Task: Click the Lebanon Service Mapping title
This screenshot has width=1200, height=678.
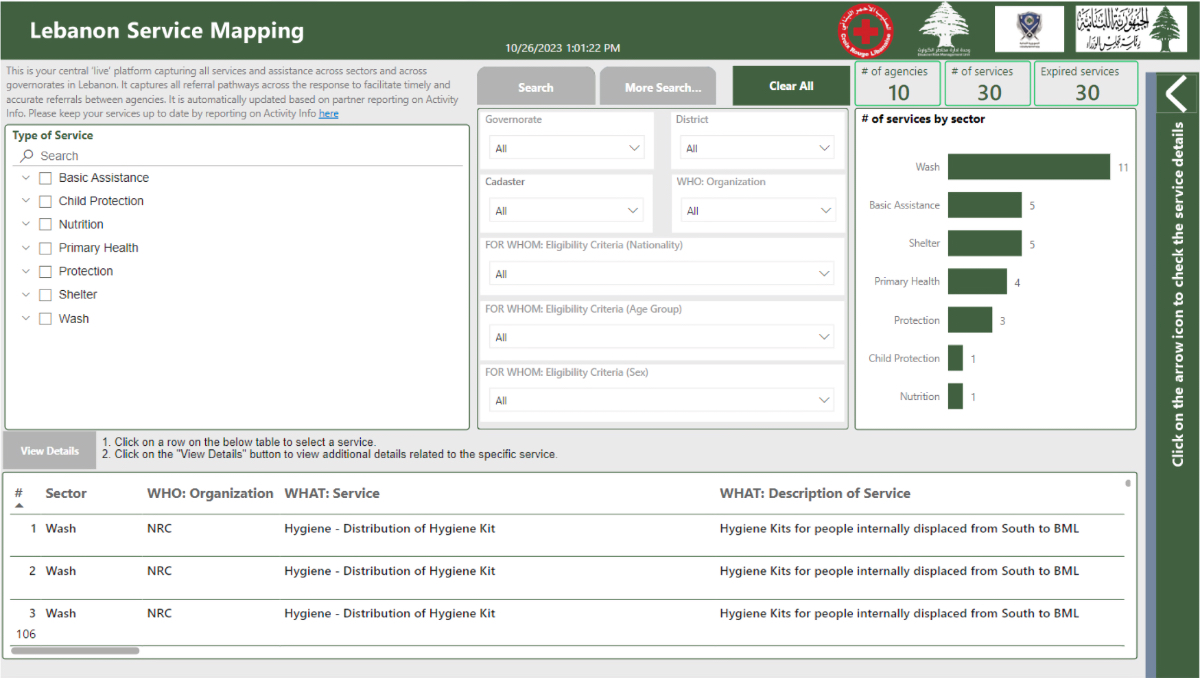Action: tap(167, 31)
